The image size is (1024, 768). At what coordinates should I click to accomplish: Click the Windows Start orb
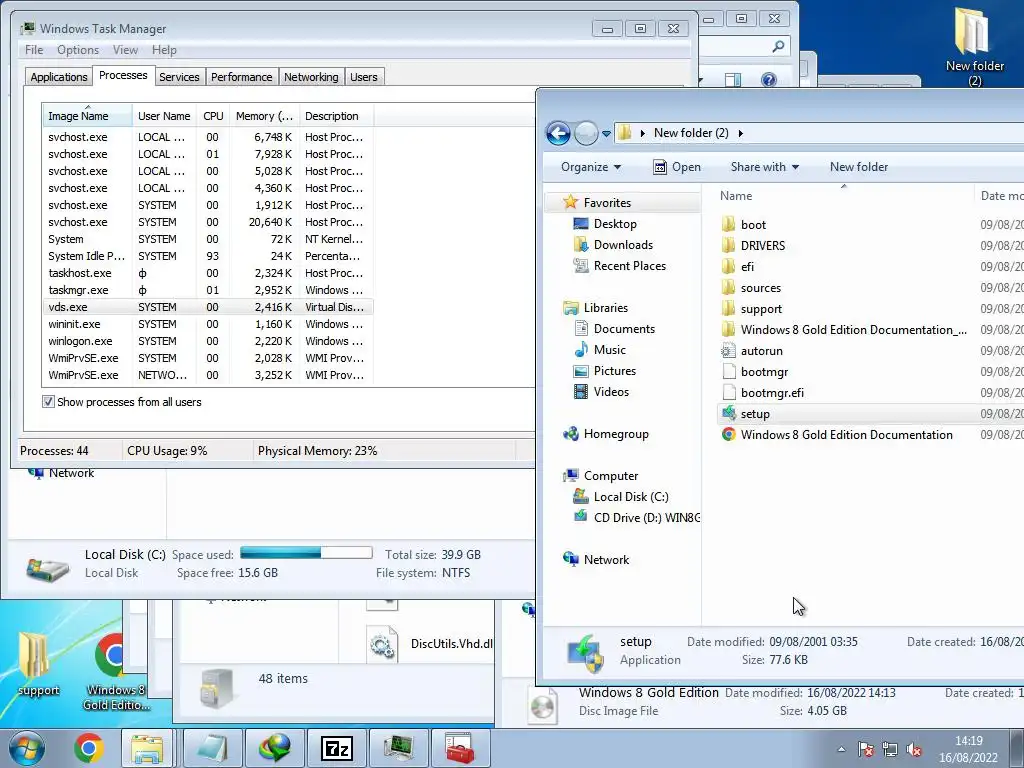pos(27,748)
